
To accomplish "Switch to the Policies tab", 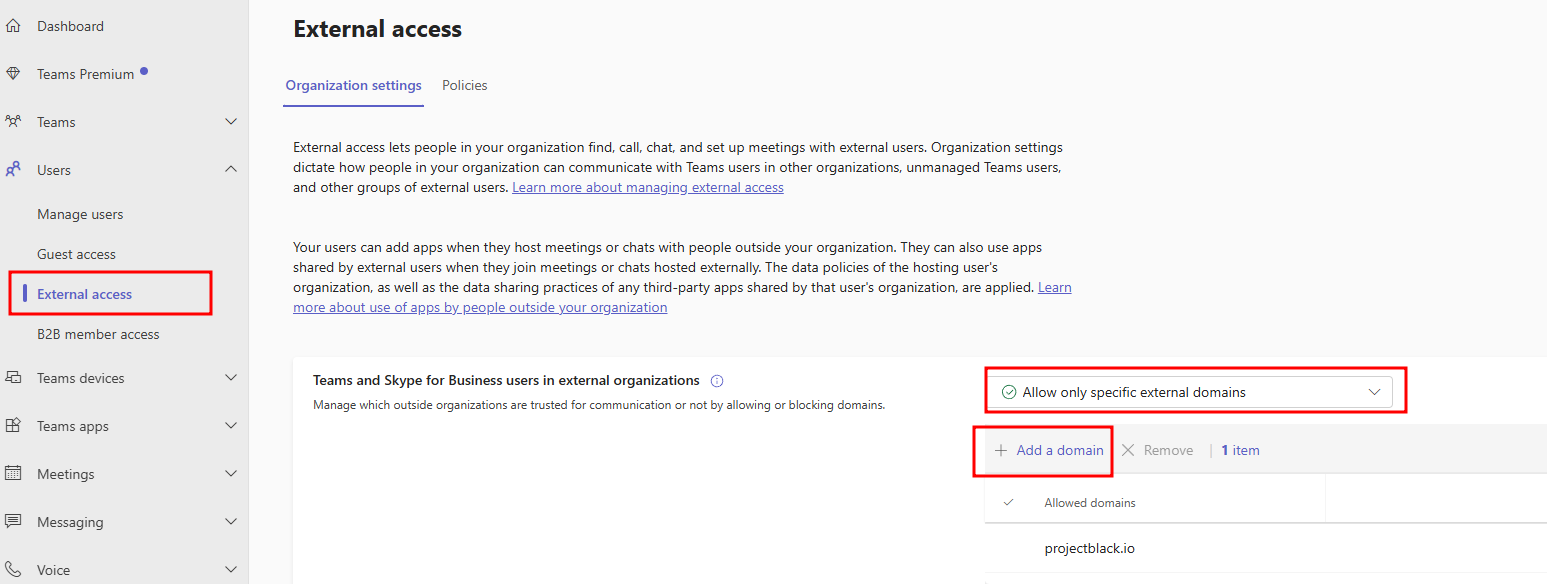I will [x=465, y=86].
